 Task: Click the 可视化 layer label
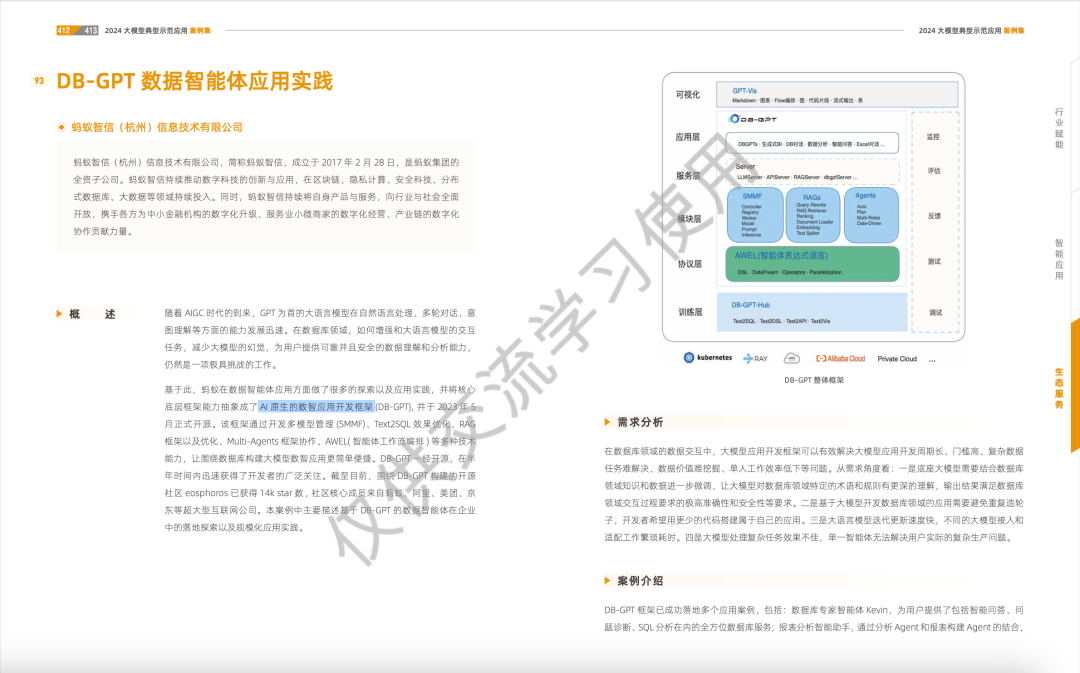[687, 95]
